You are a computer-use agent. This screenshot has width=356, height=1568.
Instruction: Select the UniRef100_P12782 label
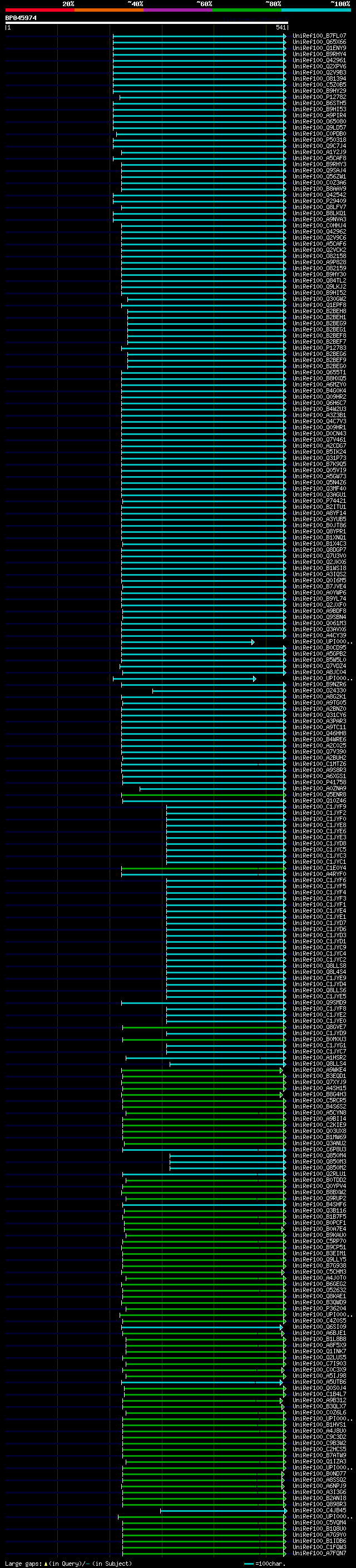tap(319, 97)
